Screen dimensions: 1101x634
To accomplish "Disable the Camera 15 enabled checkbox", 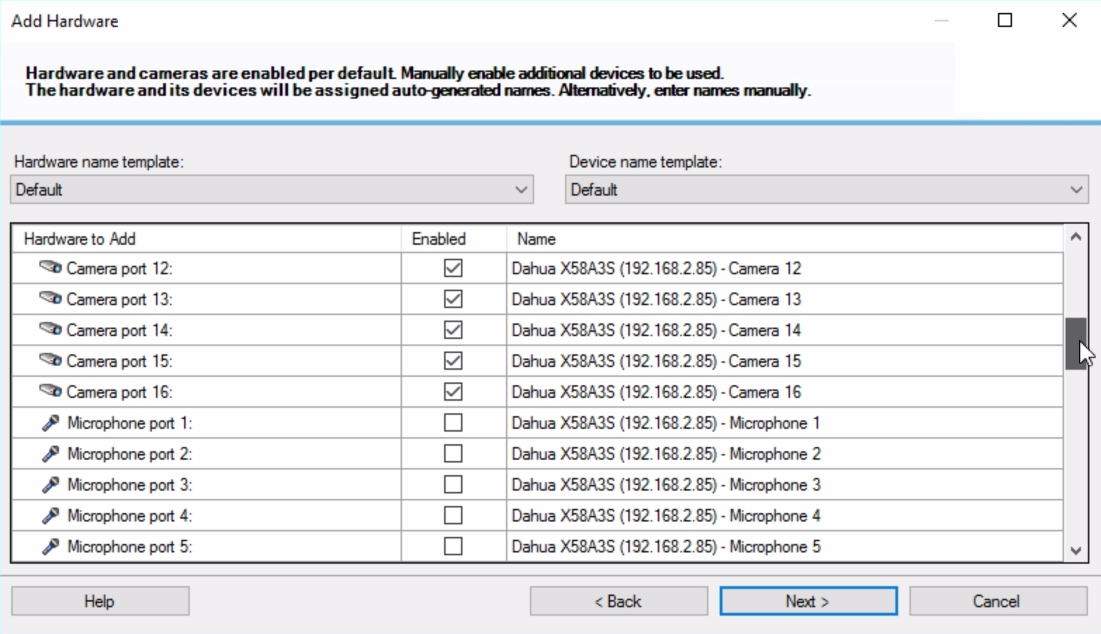I will tap(453, 361).
